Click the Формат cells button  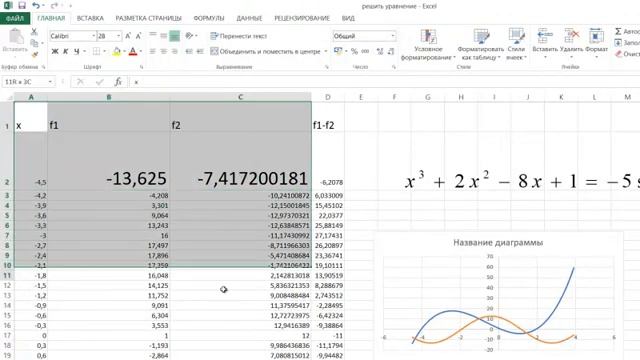[596, 44]
